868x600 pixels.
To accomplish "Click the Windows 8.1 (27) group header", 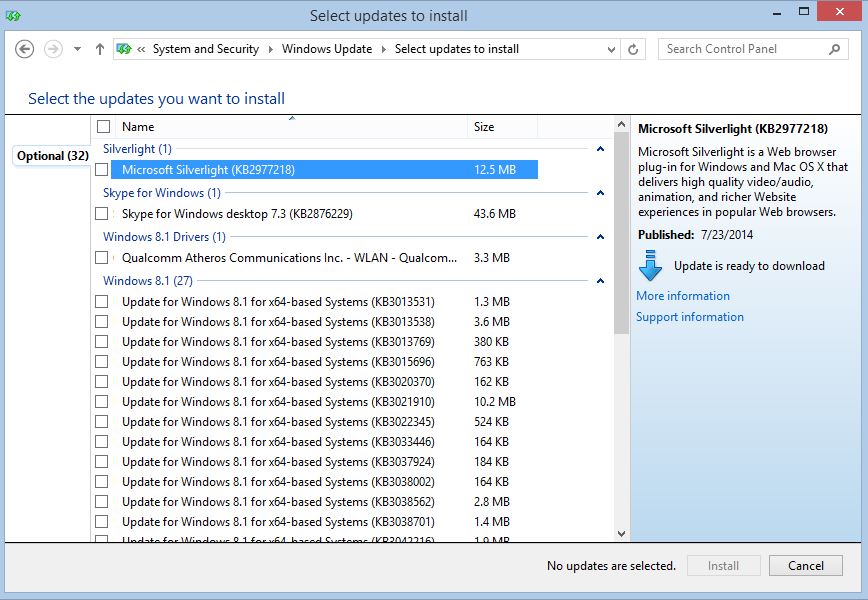I will point(148,281).
